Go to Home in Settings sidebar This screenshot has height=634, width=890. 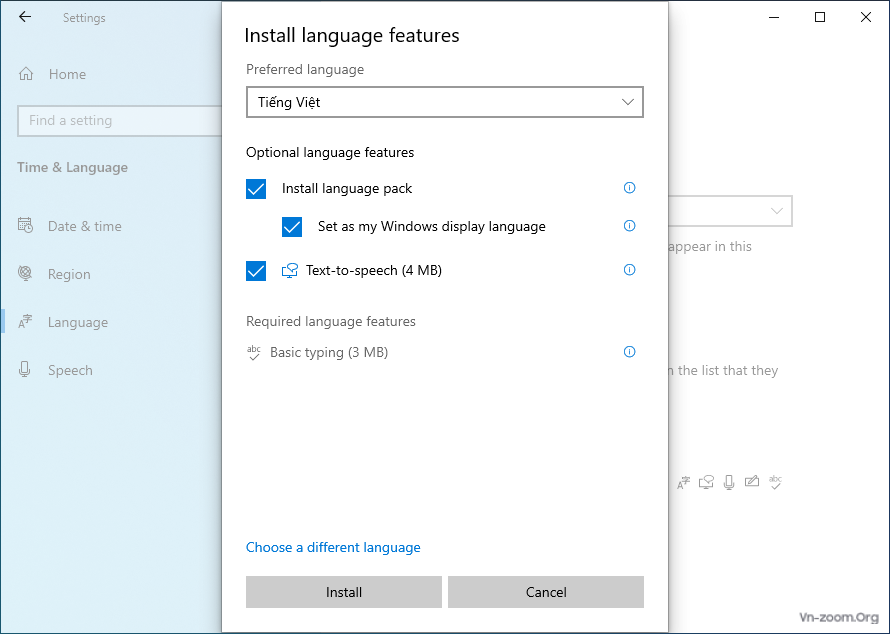(67, 74)
